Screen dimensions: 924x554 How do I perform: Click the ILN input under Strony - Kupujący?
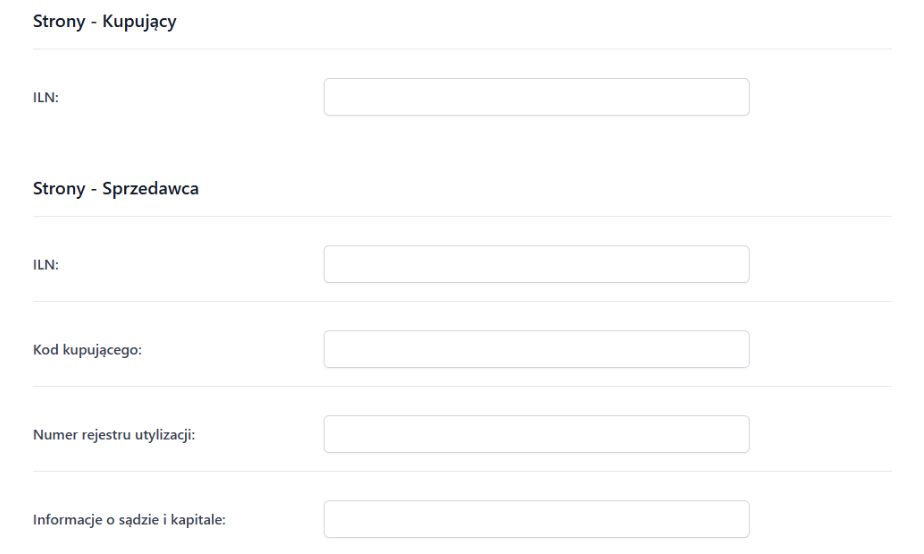pyautogui.click(x=536, y=97)
